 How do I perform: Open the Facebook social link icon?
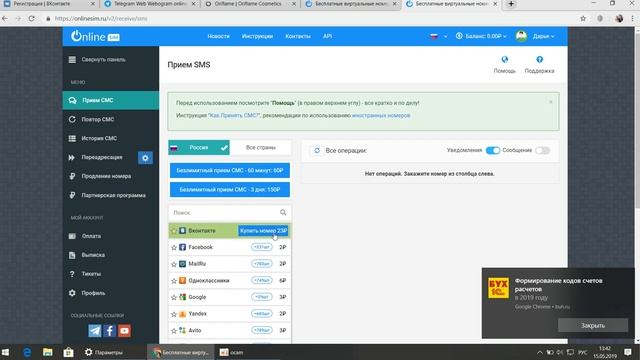[x=109, y=331]
